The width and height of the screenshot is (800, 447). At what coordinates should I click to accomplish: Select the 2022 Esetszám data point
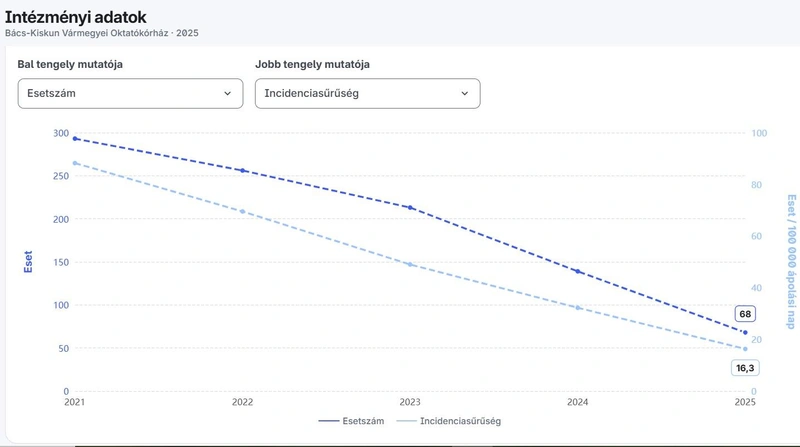point(242,170)
